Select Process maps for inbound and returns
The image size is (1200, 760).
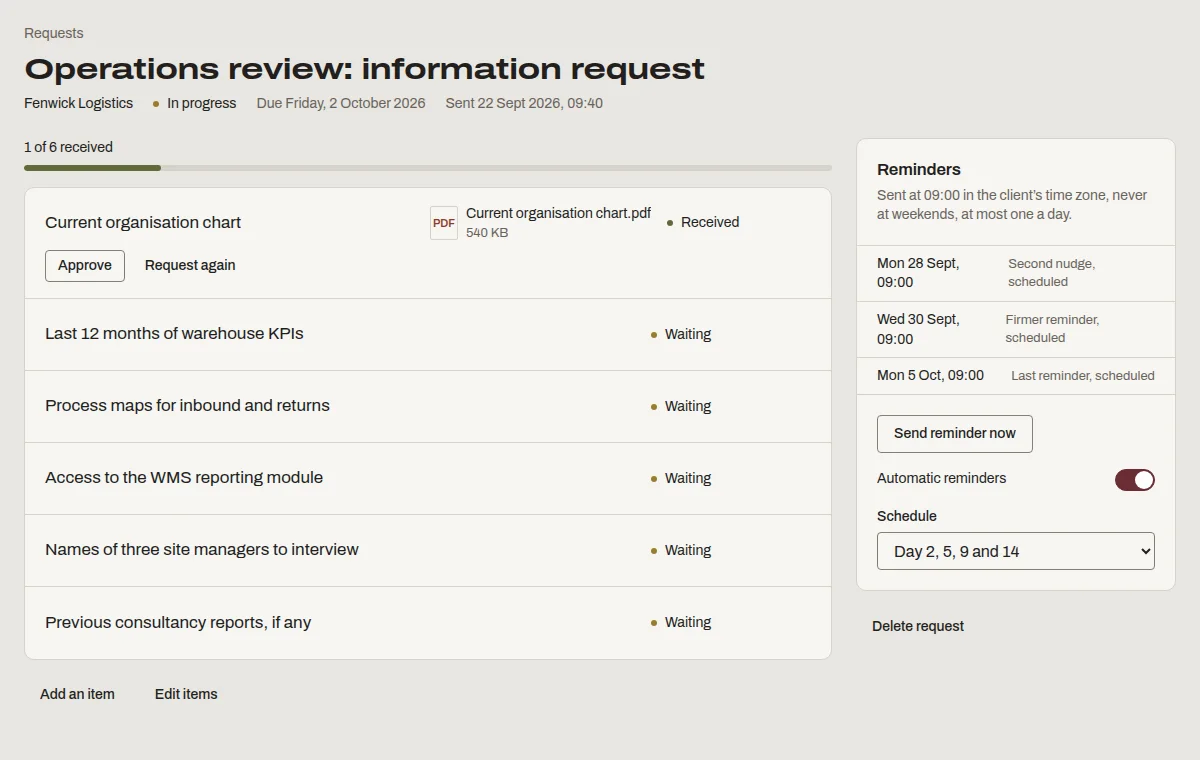[x=428, y=406]
